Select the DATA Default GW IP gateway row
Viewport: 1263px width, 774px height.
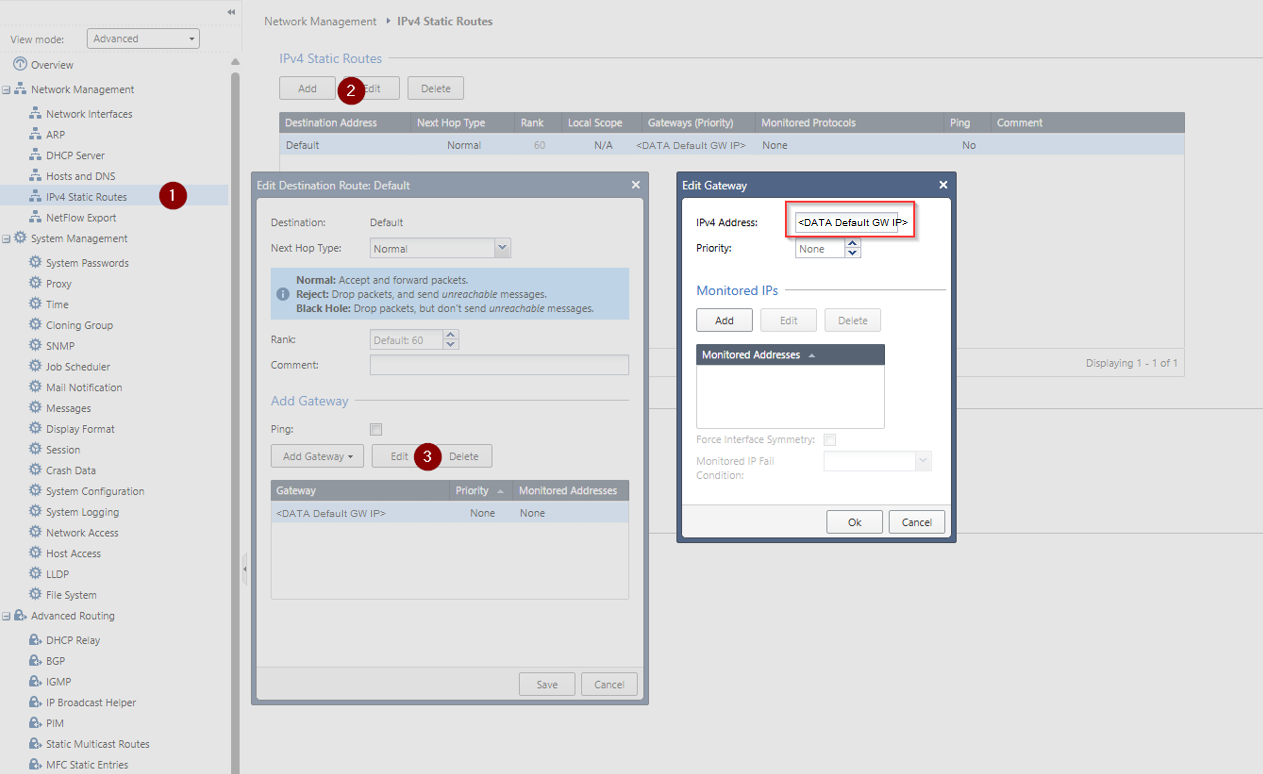point(450,513)
